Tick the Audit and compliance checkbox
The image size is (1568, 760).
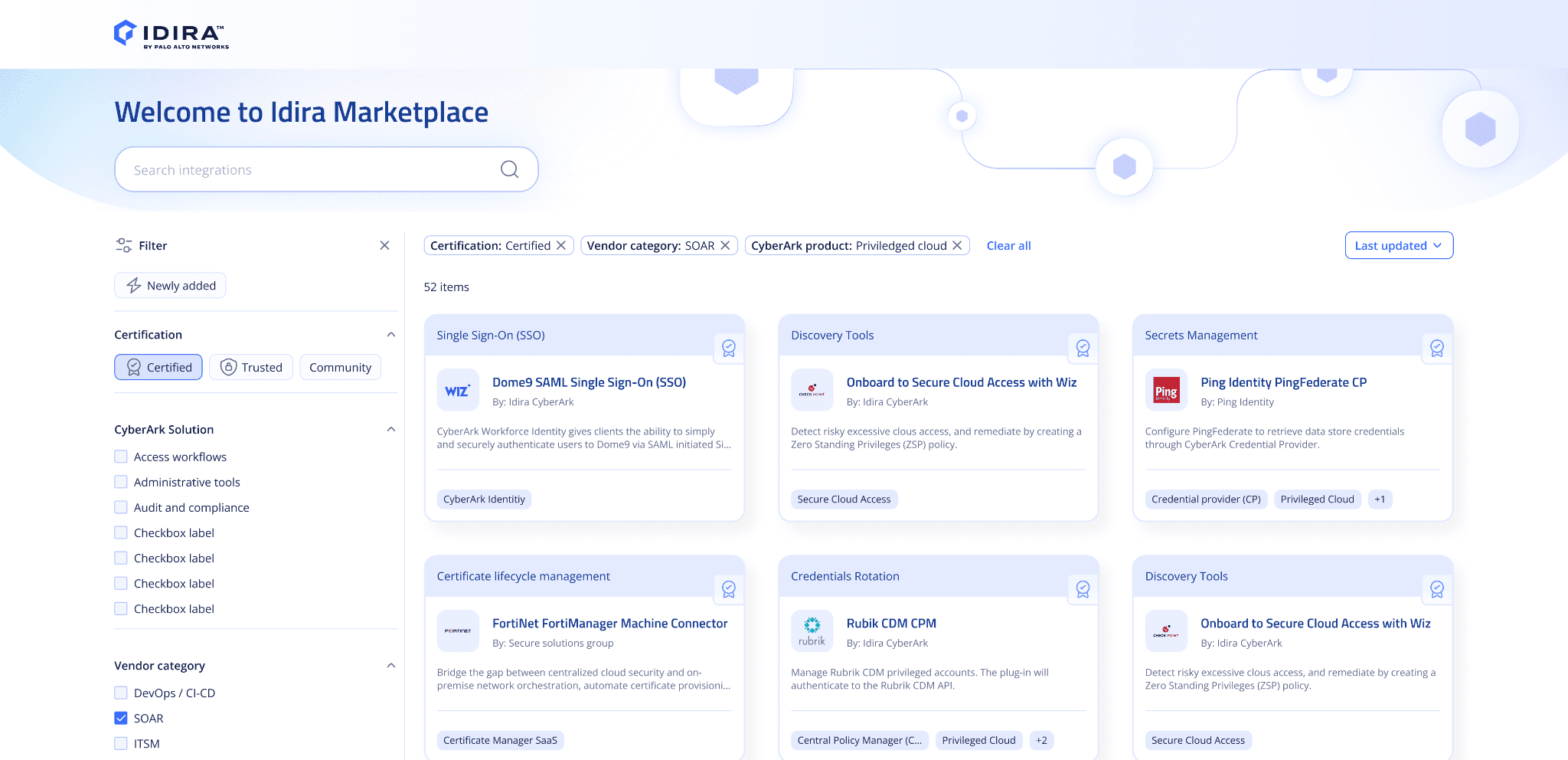121,507
